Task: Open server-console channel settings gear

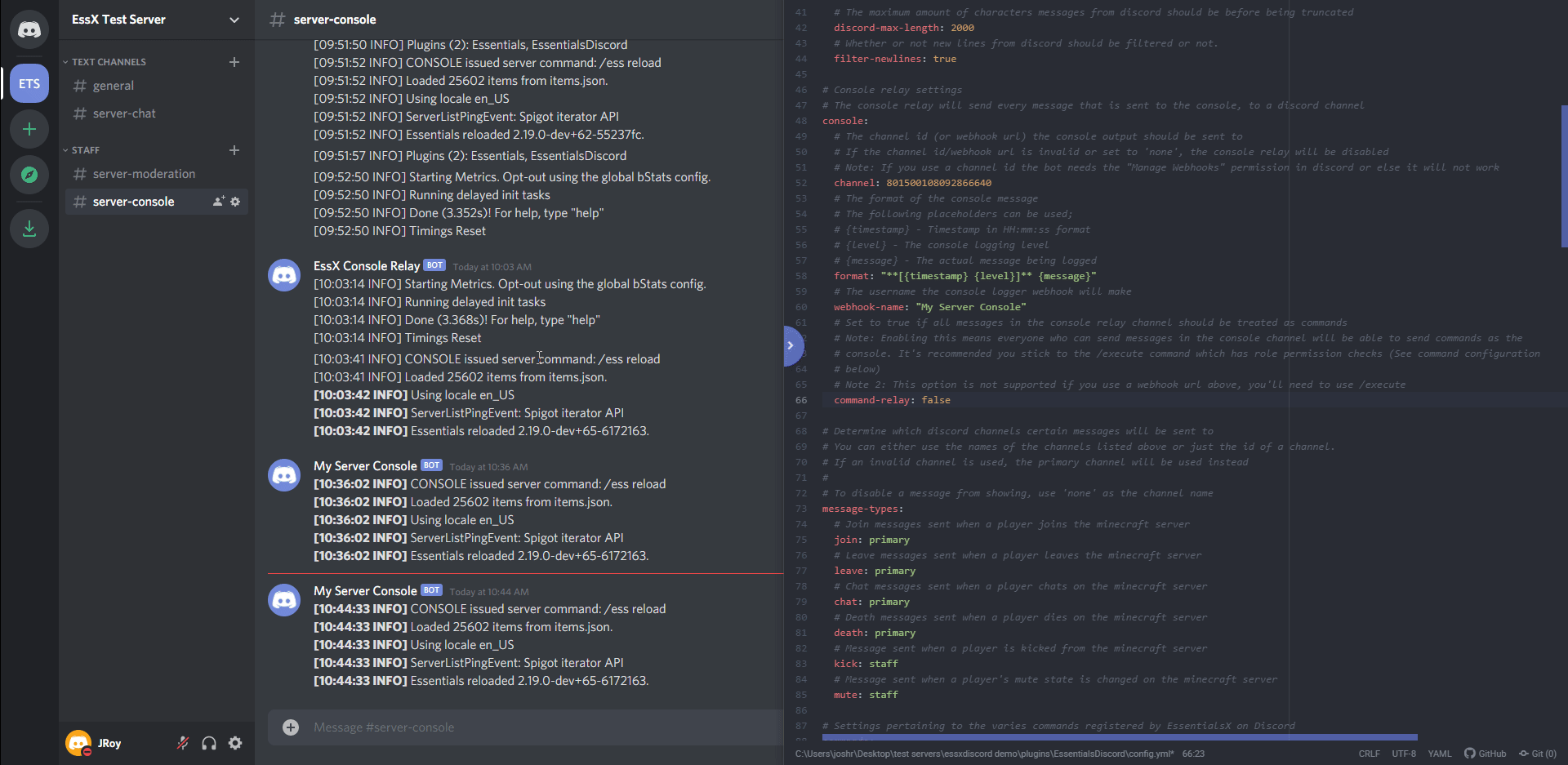Action: (x=235, y=201)
